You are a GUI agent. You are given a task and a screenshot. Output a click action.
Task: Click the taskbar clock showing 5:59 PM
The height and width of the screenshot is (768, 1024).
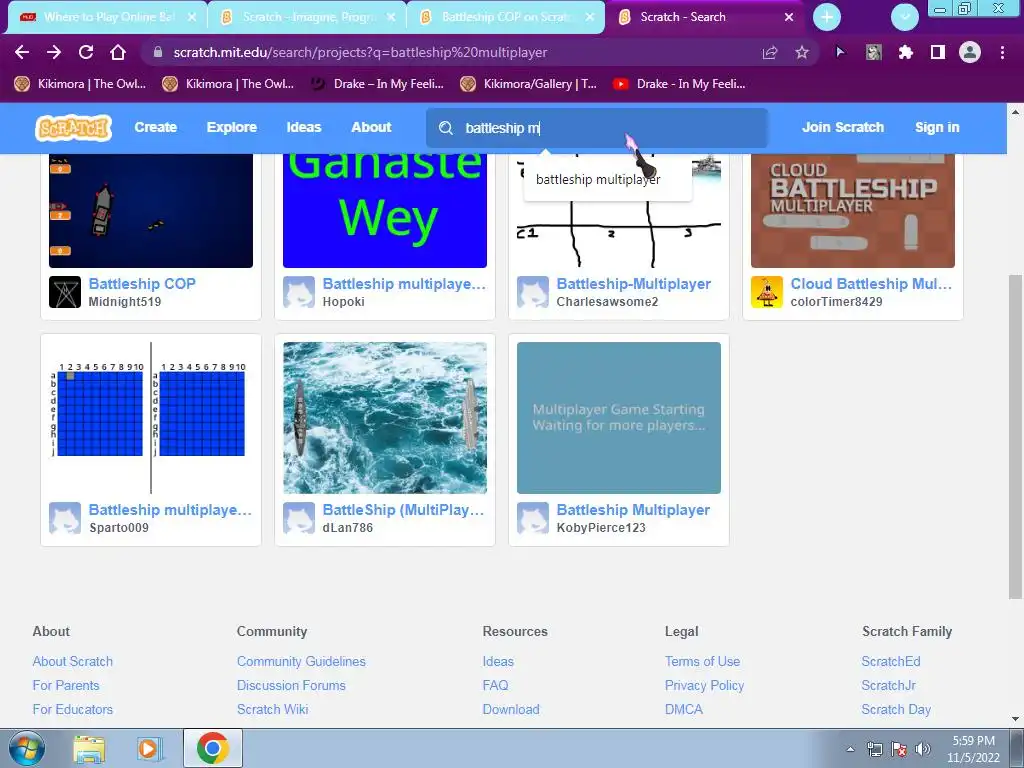tap(973, 749)
